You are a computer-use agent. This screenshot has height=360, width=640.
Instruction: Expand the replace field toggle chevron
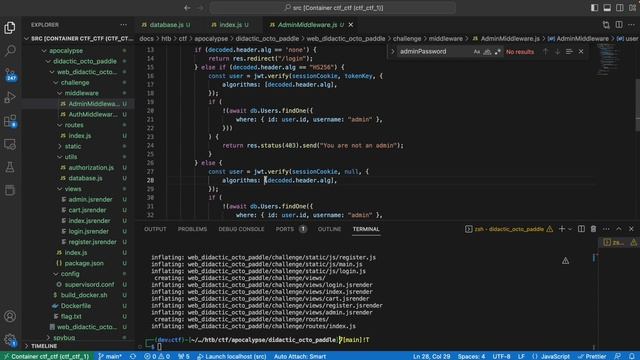[x=393, y=52]
